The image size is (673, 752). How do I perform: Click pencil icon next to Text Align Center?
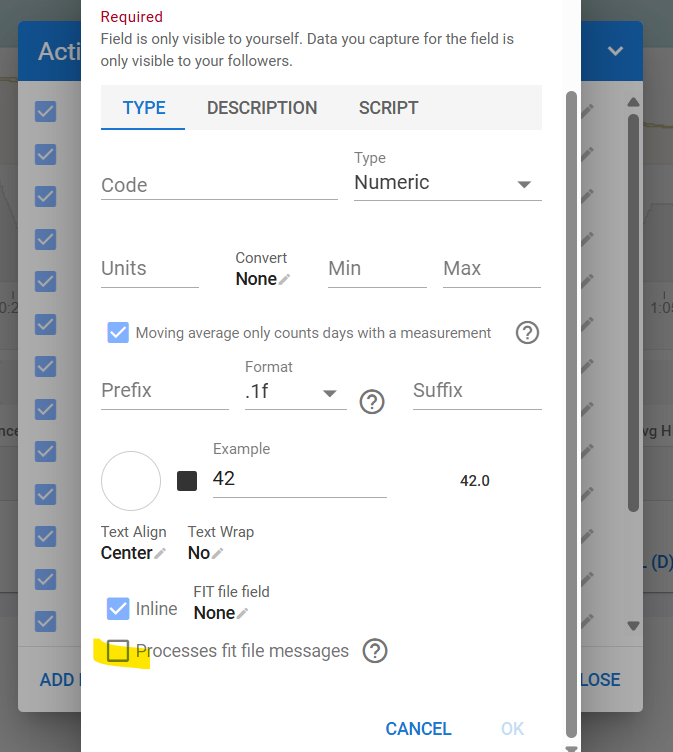[x=160, y=553]
